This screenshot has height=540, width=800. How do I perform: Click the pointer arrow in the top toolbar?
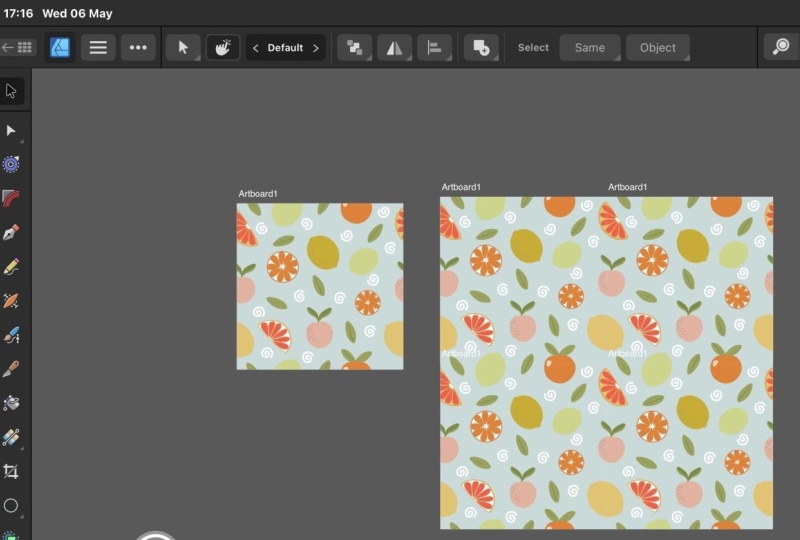pyautogui.click(x=183, y=47)
